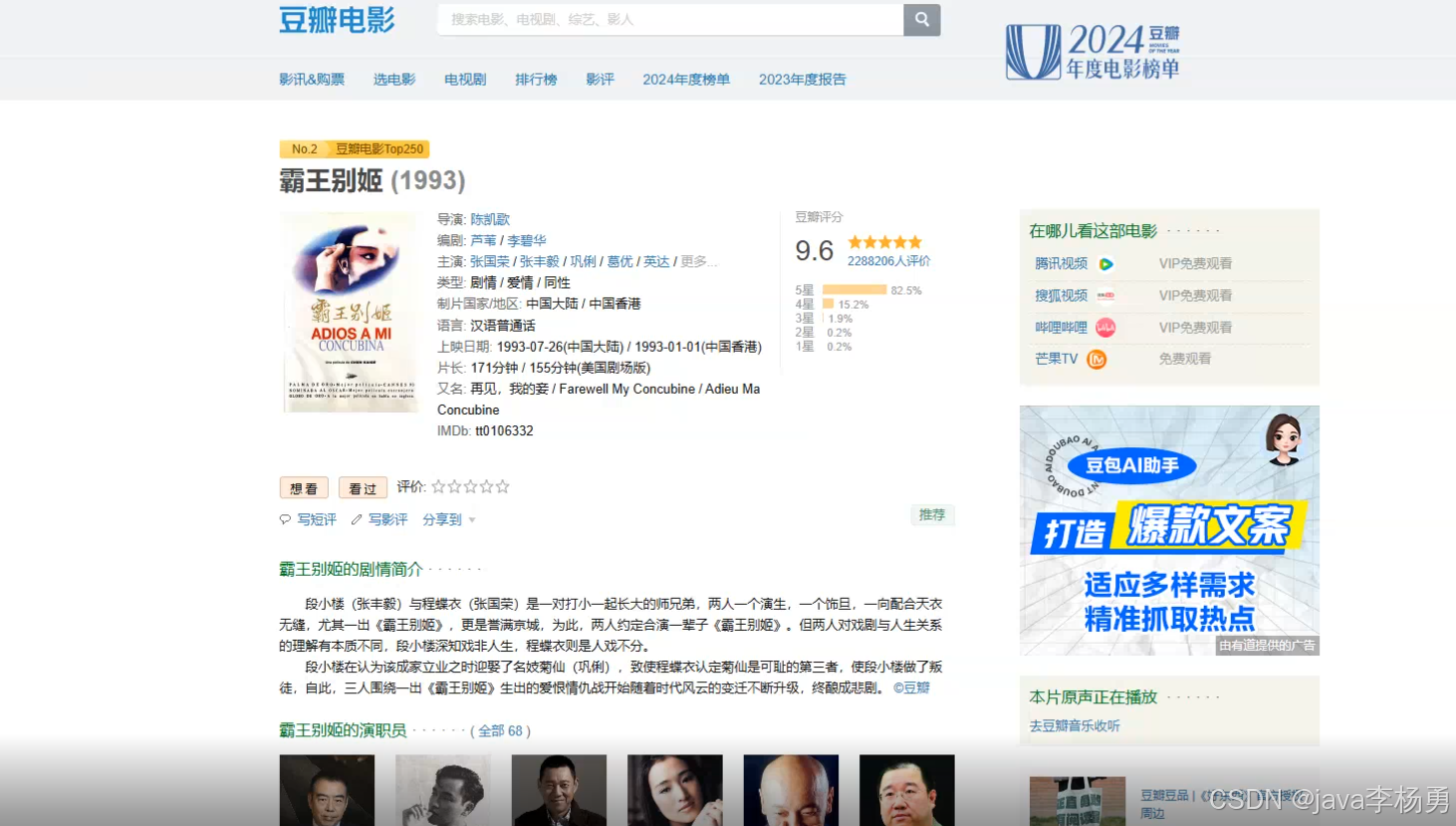Viewport: 1456px width, 826px height.
Task: Show all cast via 全部 68
Action: coord(500,730)
